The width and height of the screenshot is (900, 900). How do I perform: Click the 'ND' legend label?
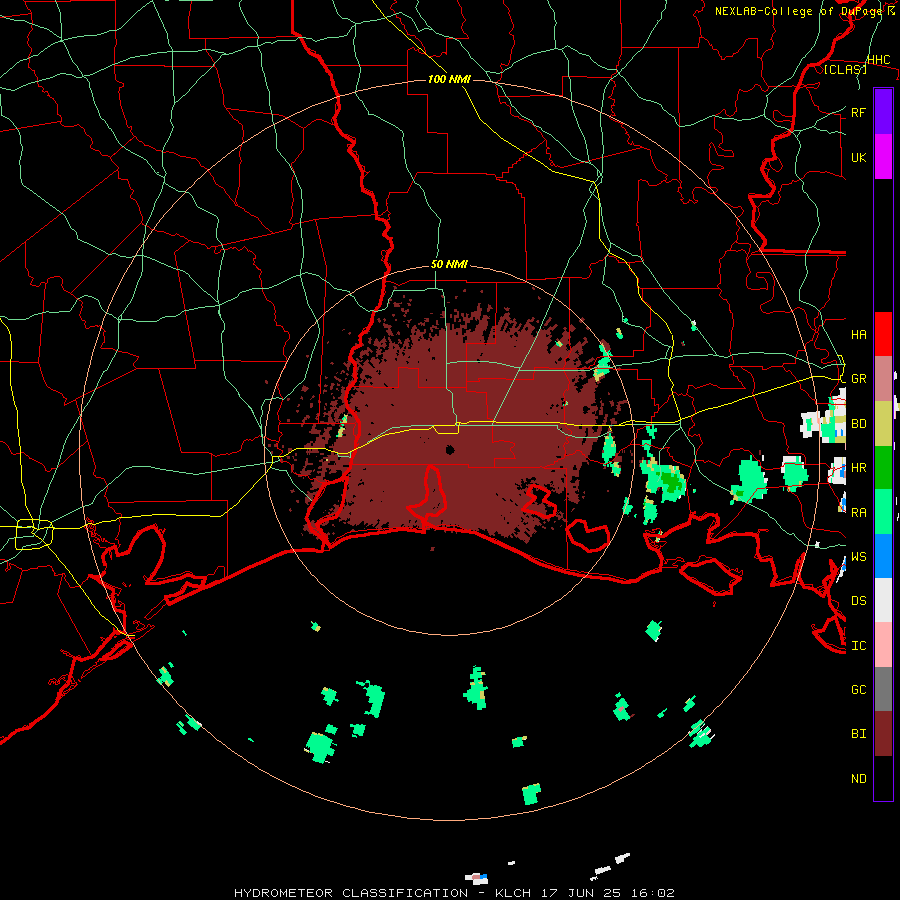tap(858, 778)
